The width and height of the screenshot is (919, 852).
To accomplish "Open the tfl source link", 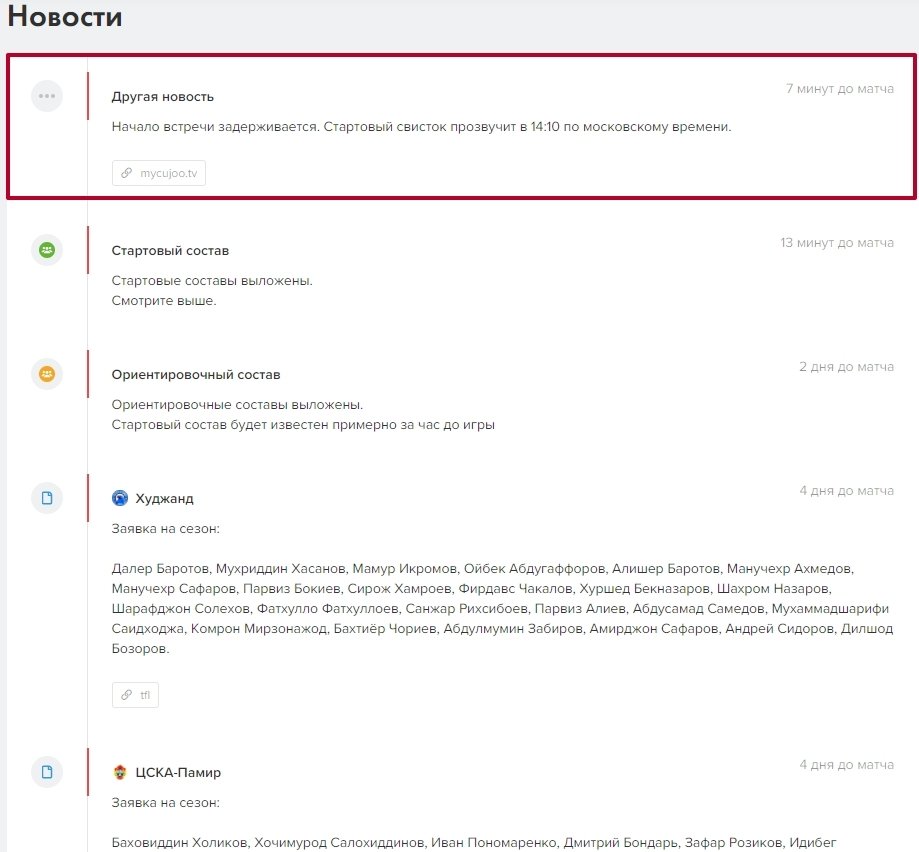I will [x=135, y=695].
